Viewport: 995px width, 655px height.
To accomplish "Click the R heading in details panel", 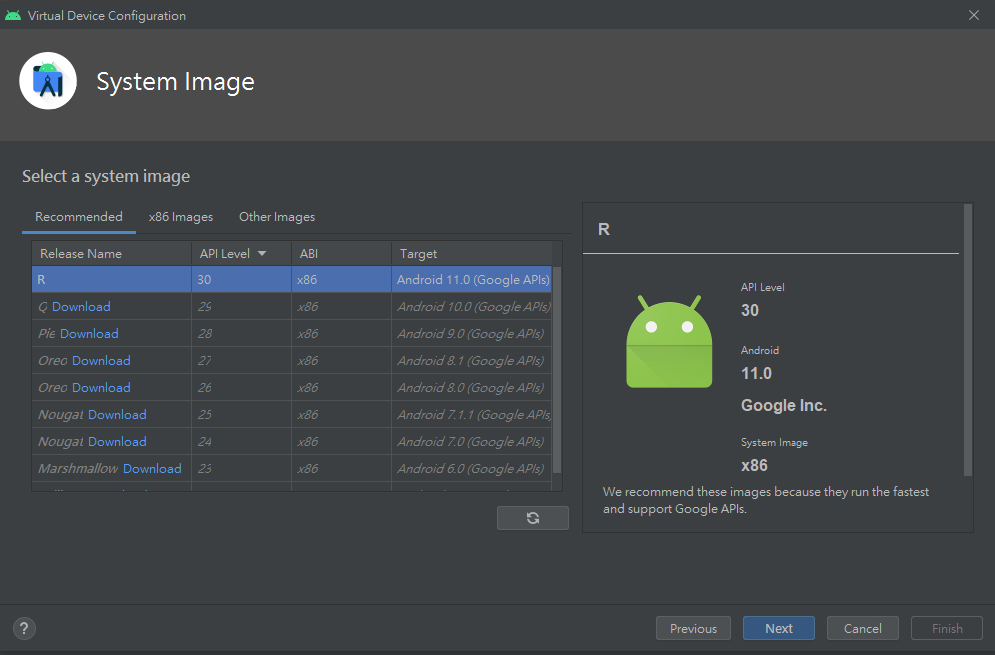I will click(603, 229).
